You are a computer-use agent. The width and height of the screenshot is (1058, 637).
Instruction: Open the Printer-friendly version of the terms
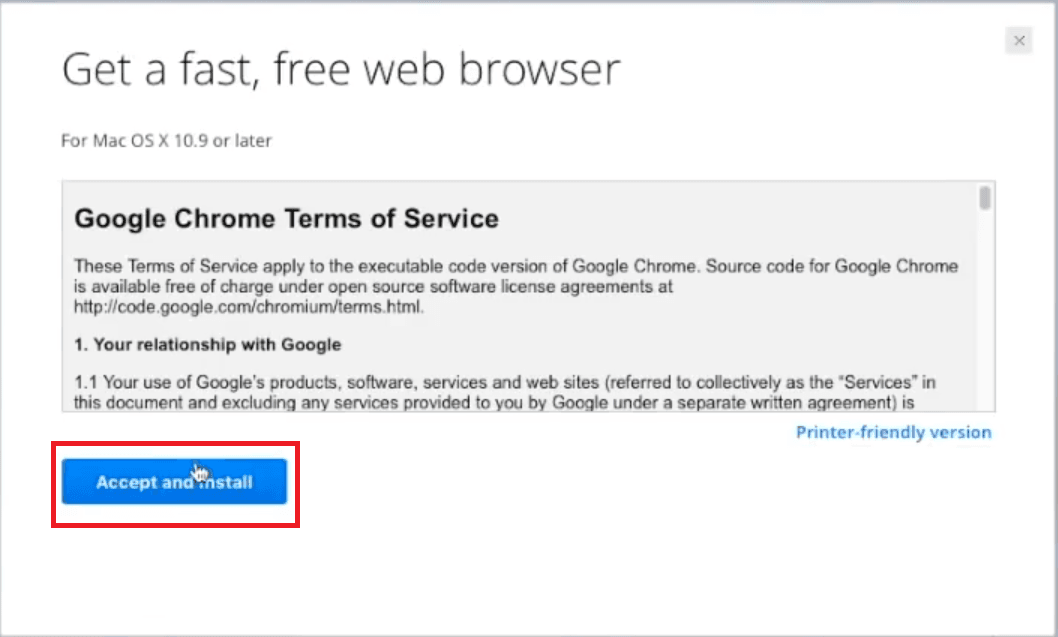point(893,432)
